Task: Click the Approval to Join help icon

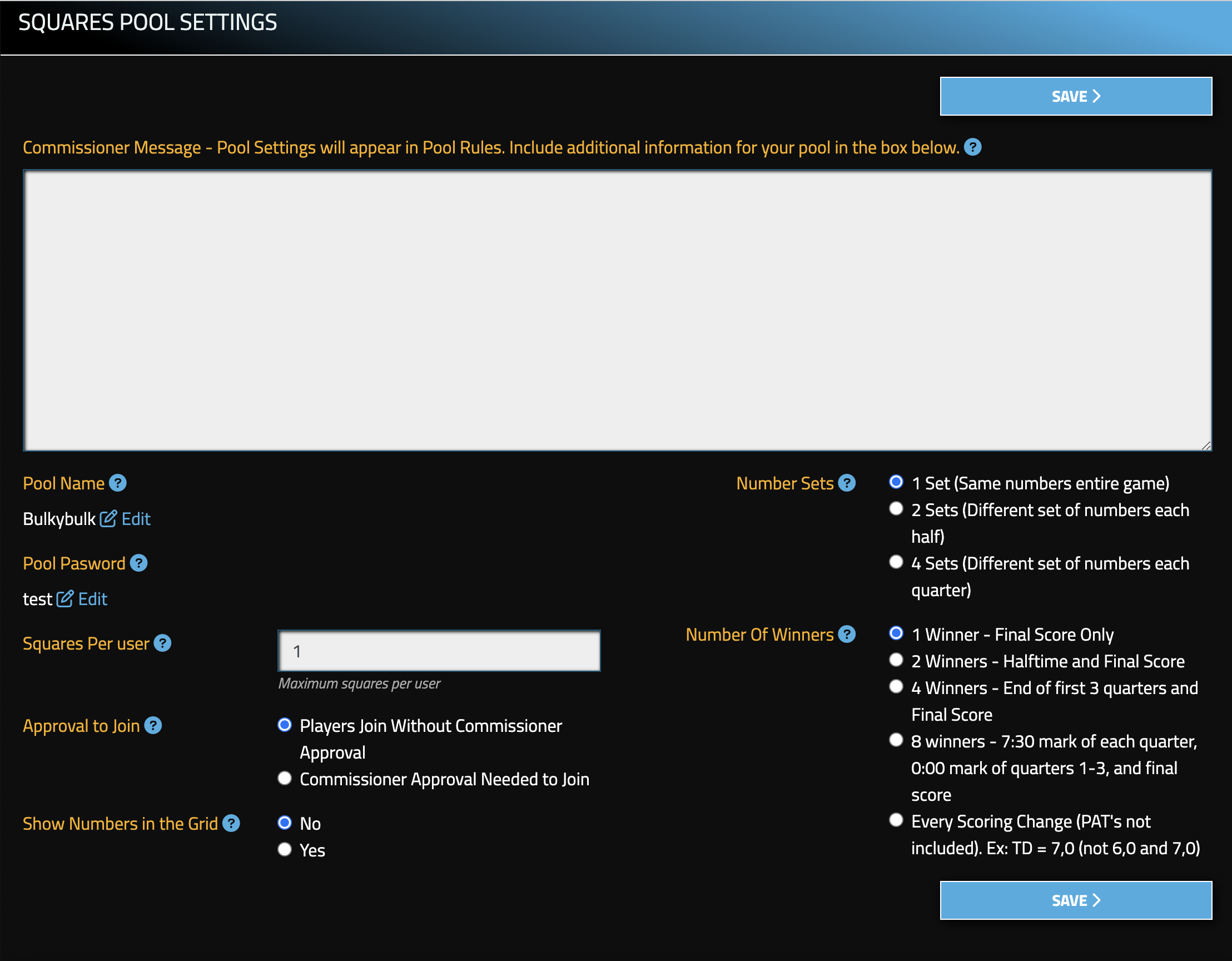Action: tap(153, 726)
